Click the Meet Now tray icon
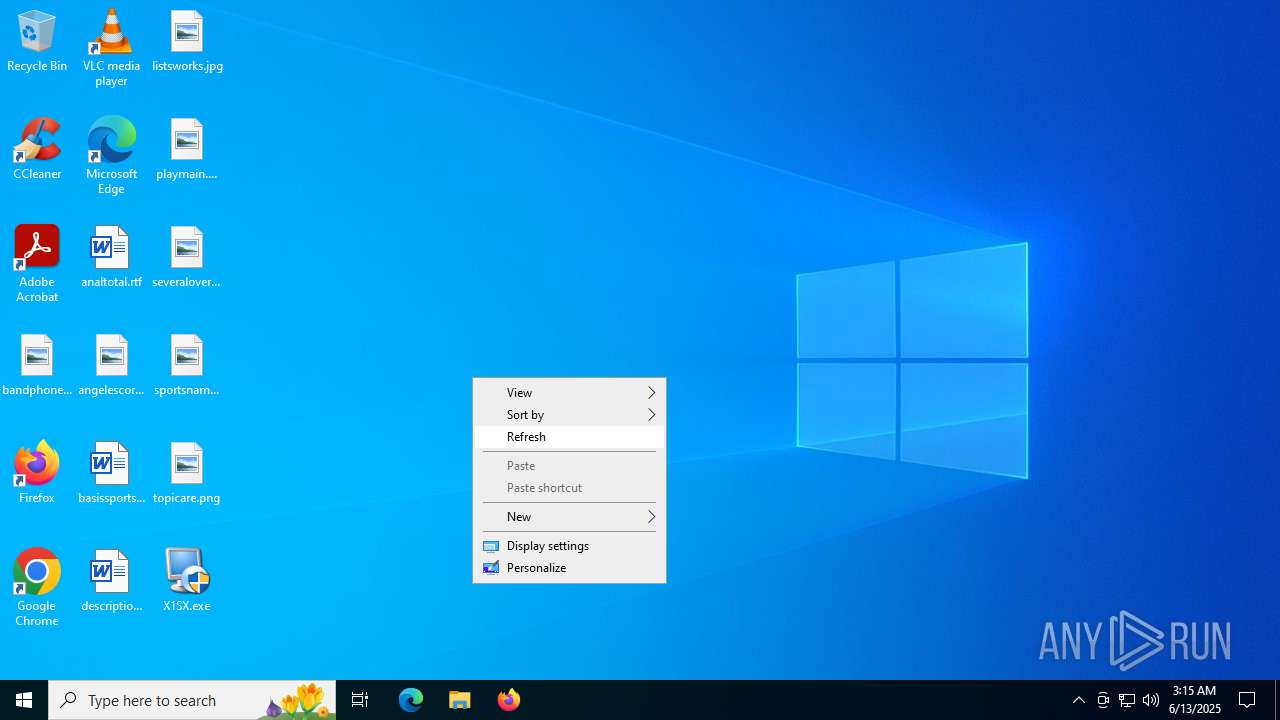Viewport: 1280px width, 720px height. [x=1103, y=700]
